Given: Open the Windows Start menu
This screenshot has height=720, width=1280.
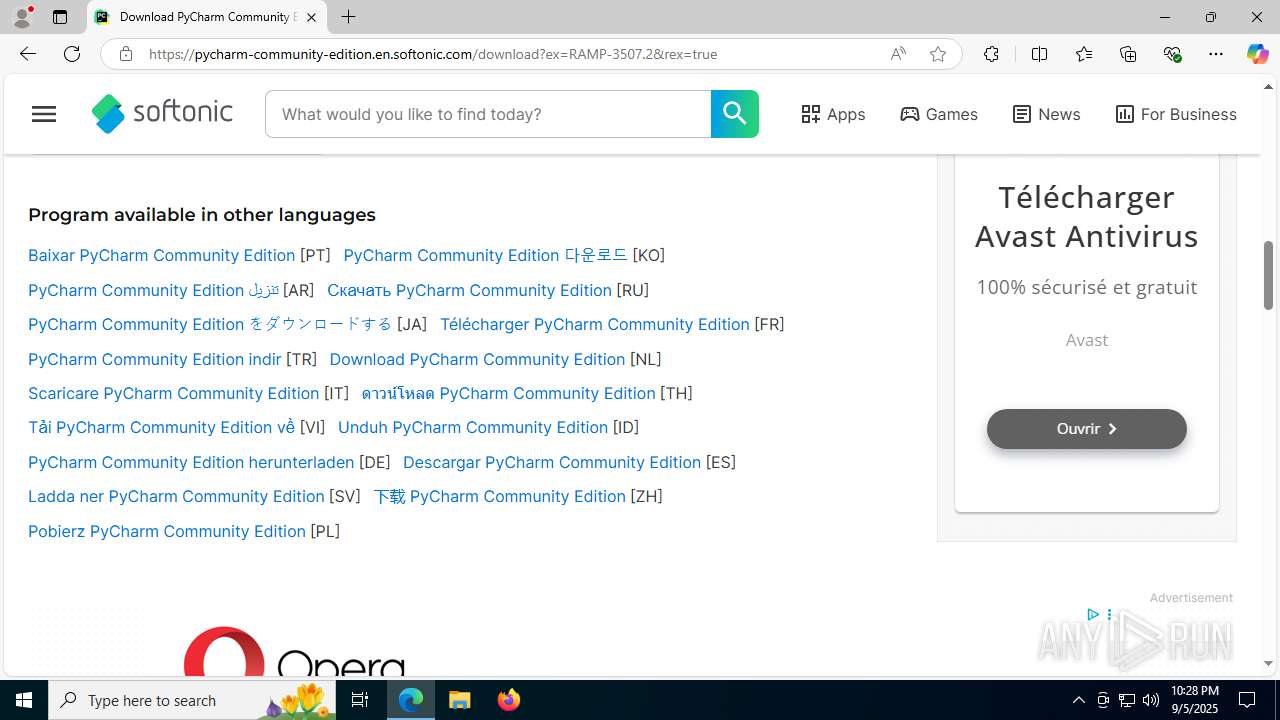Looking at the screenshot, I should pyautogui.click(x=24, y=700).
